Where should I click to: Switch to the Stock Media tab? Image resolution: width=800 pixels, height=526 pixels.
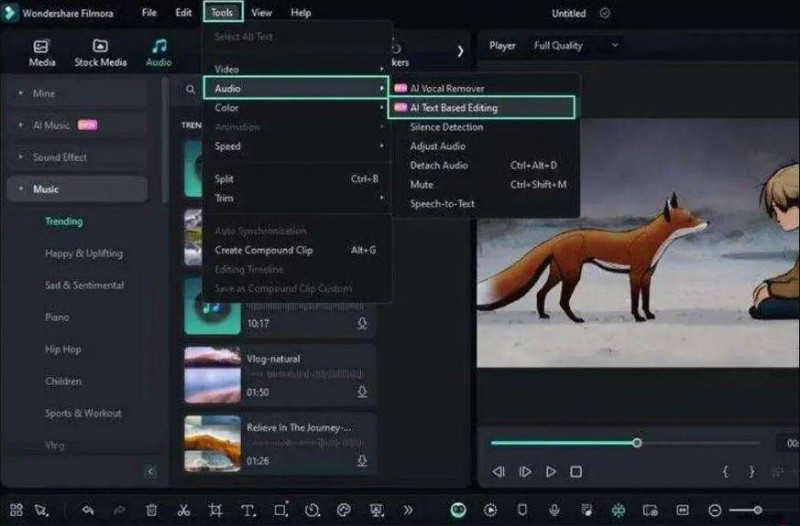point(100,52)
